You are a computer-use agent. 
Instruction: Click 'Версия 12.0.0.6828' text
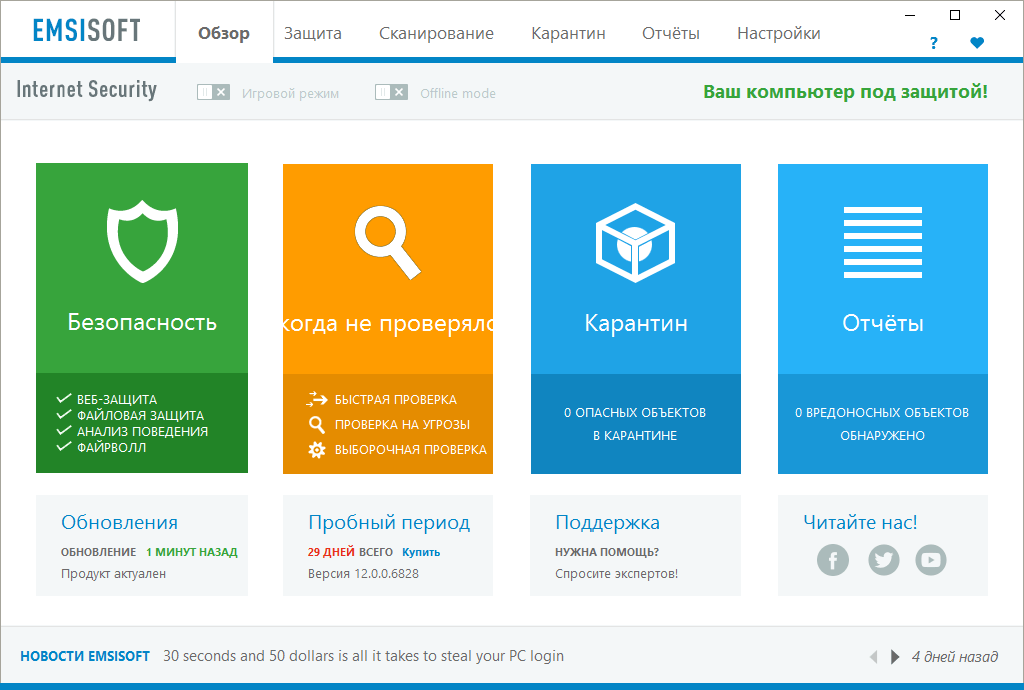pyautogui.click(x=363, y=574)
